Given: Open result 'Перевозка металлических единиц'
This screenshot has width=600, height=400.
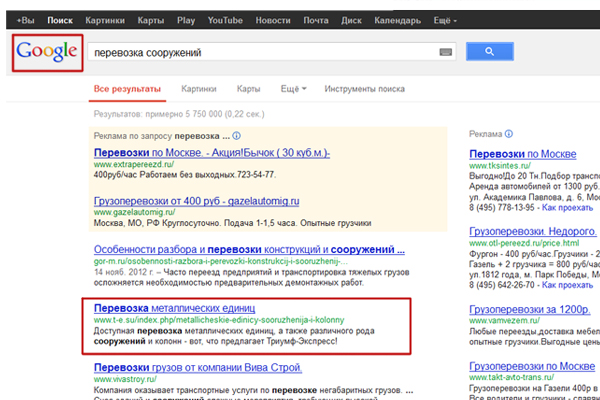Looking at the screenshot, I should click(174, 308).
